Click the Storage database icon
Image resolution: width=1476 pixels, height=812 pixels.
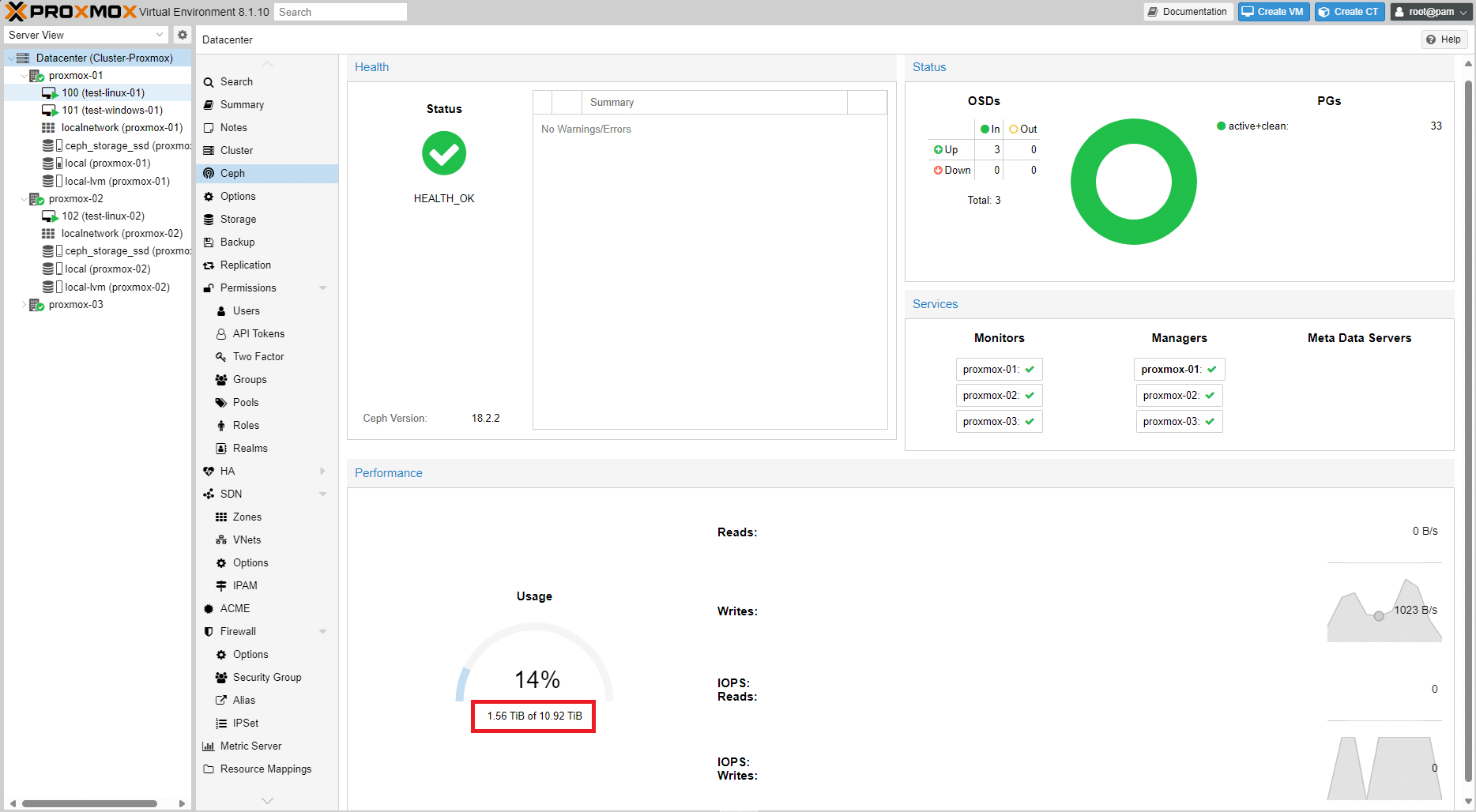(209, 220)
